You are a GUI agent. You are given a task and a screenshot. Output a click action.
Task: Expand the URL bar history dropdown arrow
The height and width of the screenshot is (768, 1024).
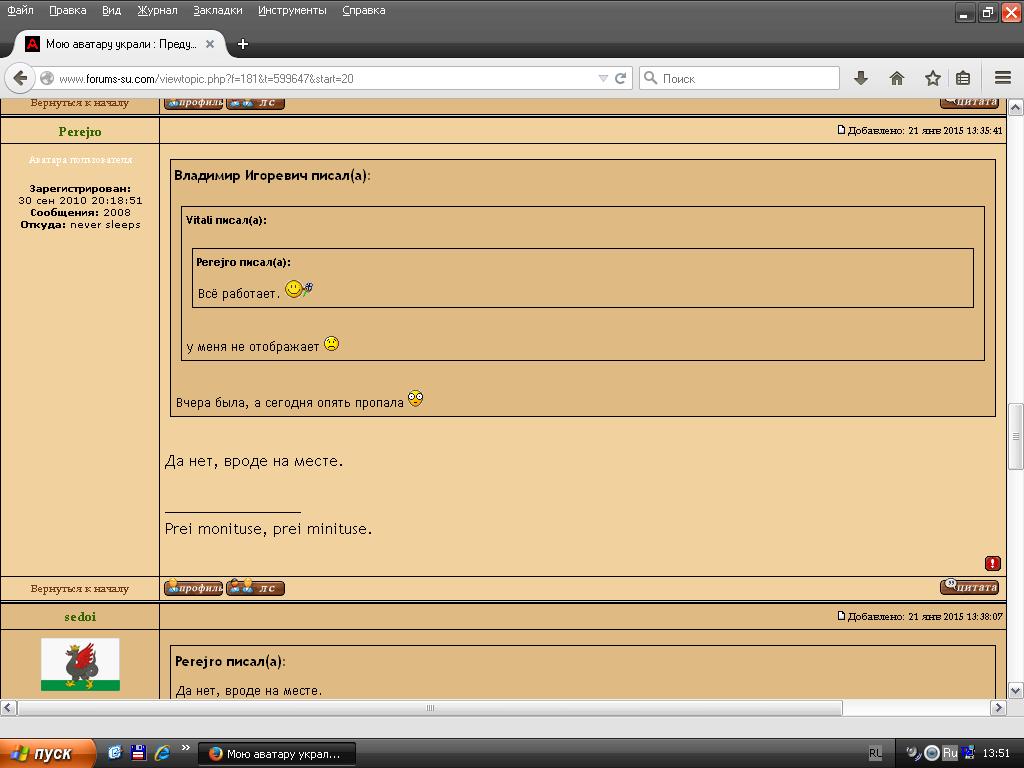pyautogui.click(x=603, y=78)
